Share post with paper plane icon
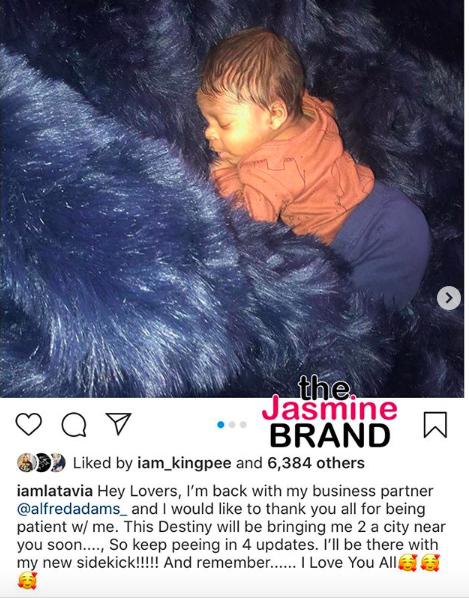Image resolution: width=469 pixels, height=598 pixels. coord(119,424)
